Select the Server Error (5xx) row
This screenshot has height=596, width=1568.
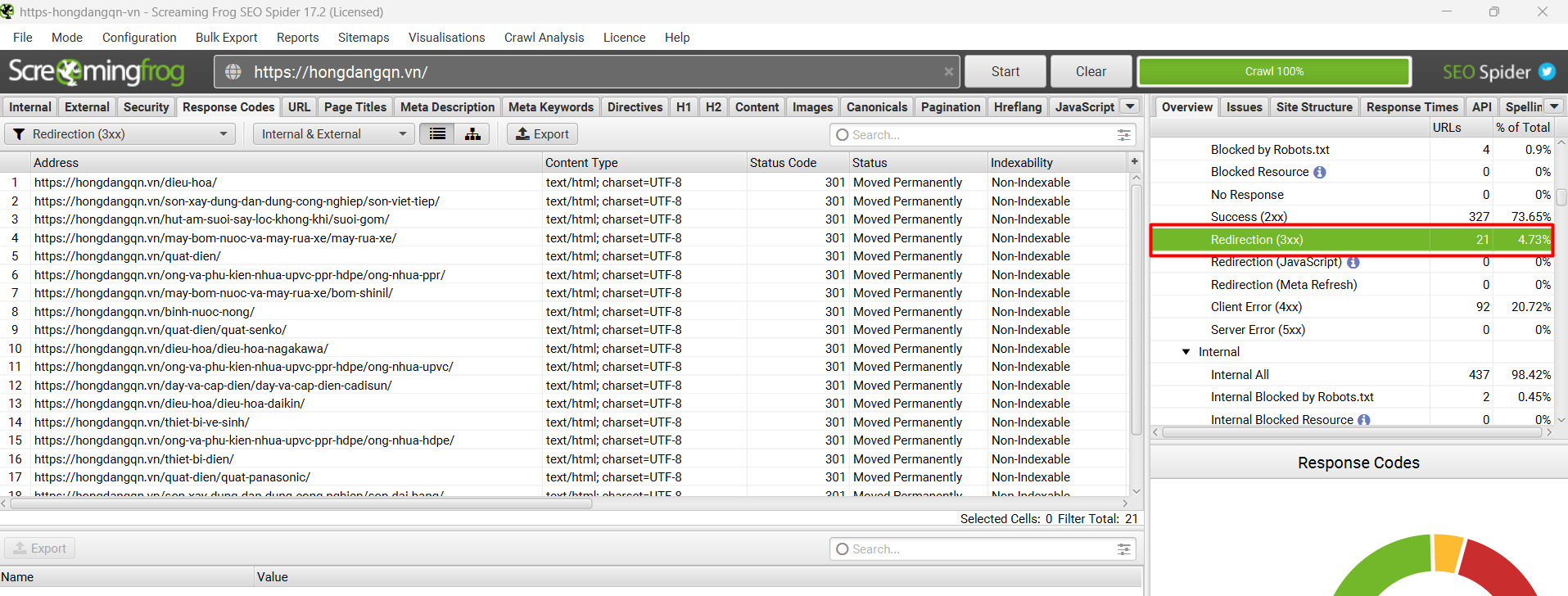pyautogui.click(x=1352, y=330)
